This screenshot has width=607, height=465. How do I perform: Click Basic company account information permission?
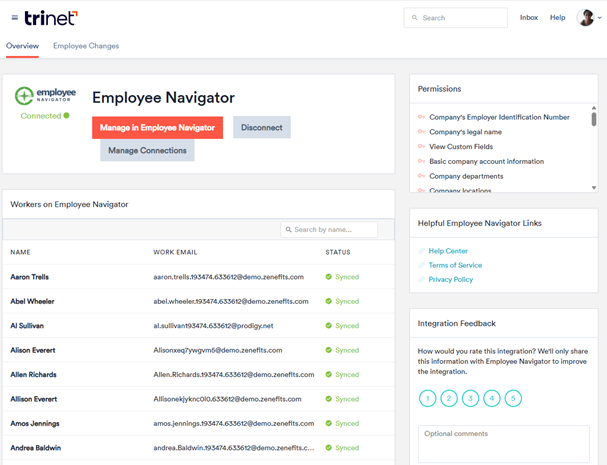pos(487,161)
